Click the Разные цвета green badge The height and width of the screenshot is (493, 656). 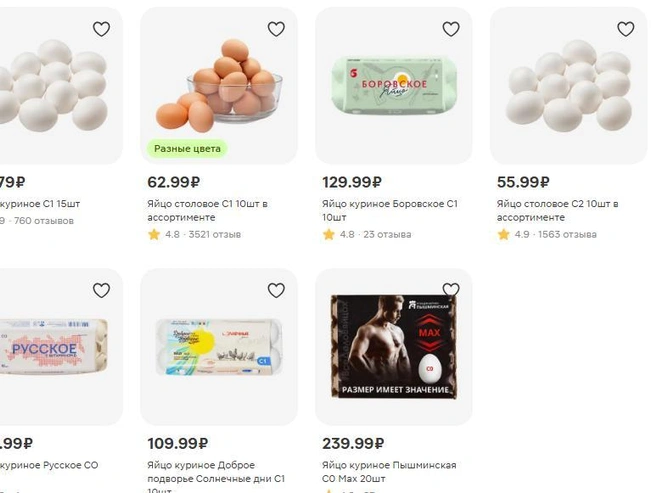(187, 149)
